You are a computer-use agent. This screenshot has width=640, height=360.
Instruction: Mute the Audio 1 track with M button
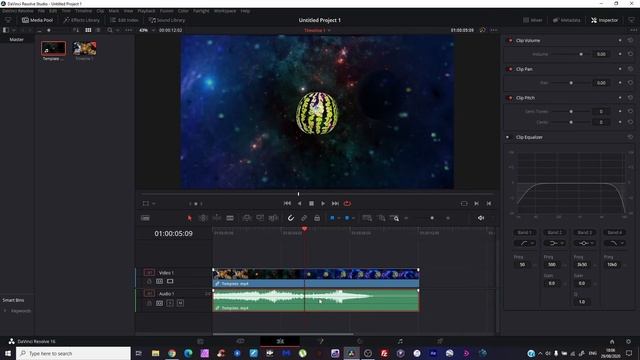(180, 303)
